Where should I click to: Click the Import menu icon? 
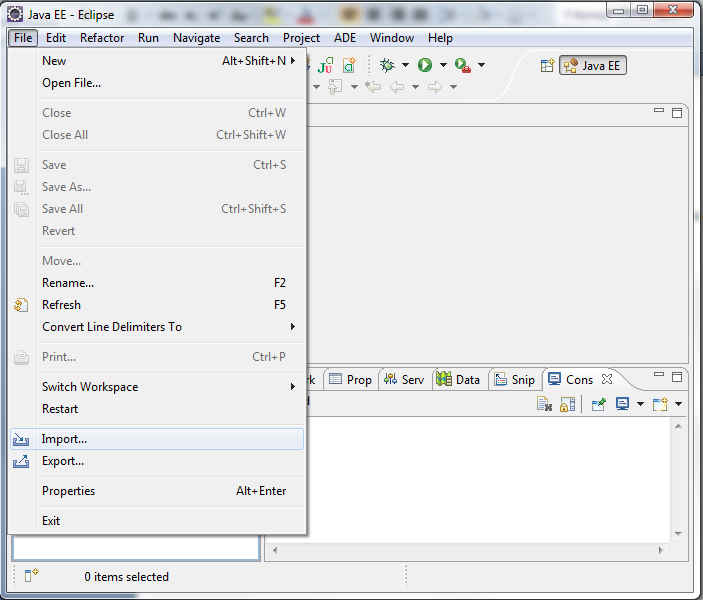coord(21,439)
